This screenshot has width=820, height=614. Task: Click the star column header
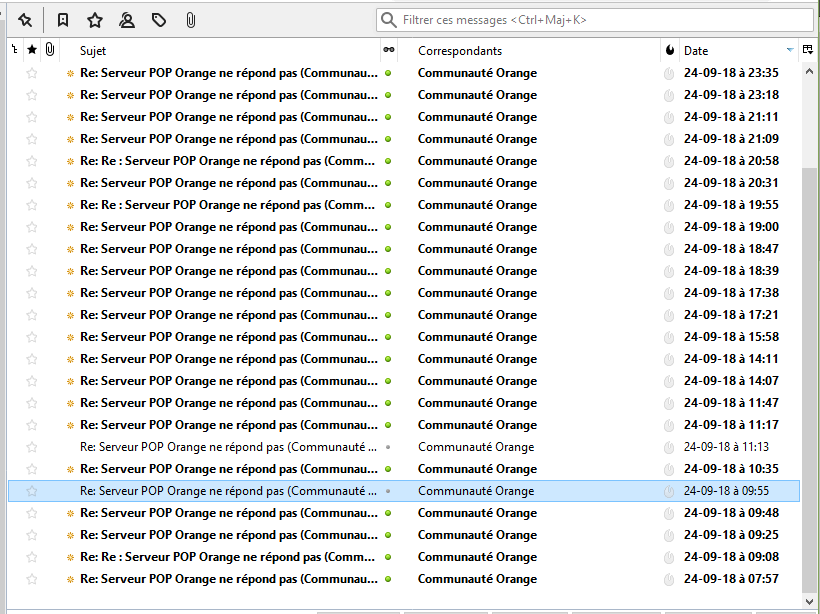click(31, 50)
